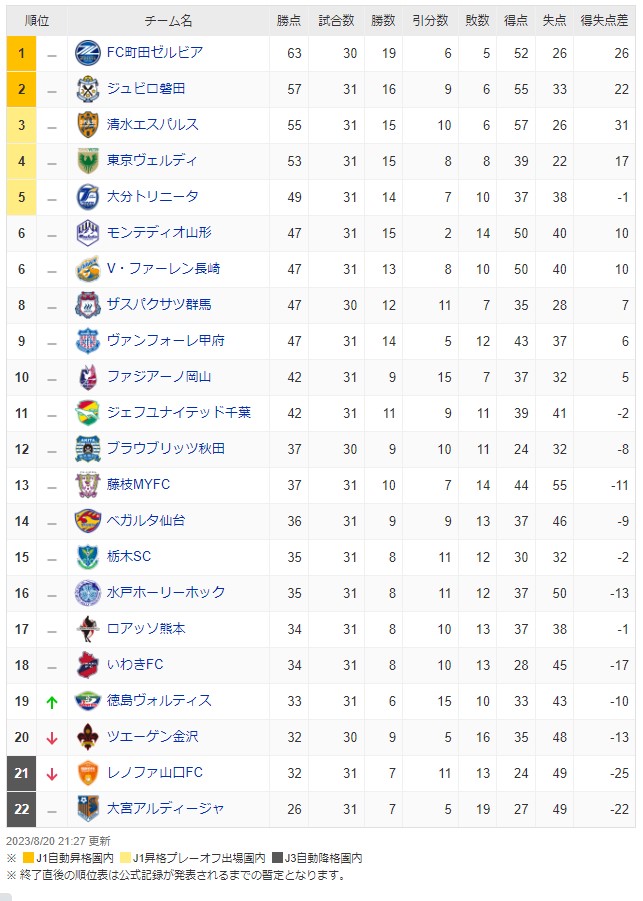The width and height of the screenshot is (643, 901).
Task: Click the ジュビロ磐田 club emblem
Action: click(88, 89)
